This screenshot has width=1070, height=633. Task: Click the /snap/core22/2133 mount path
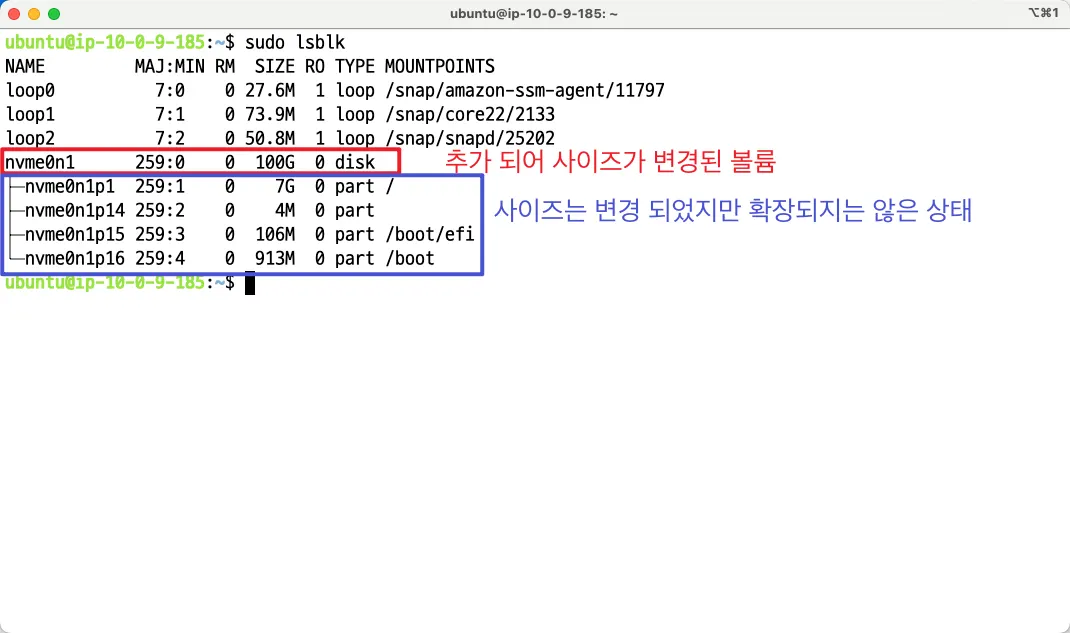coord(470,115)
